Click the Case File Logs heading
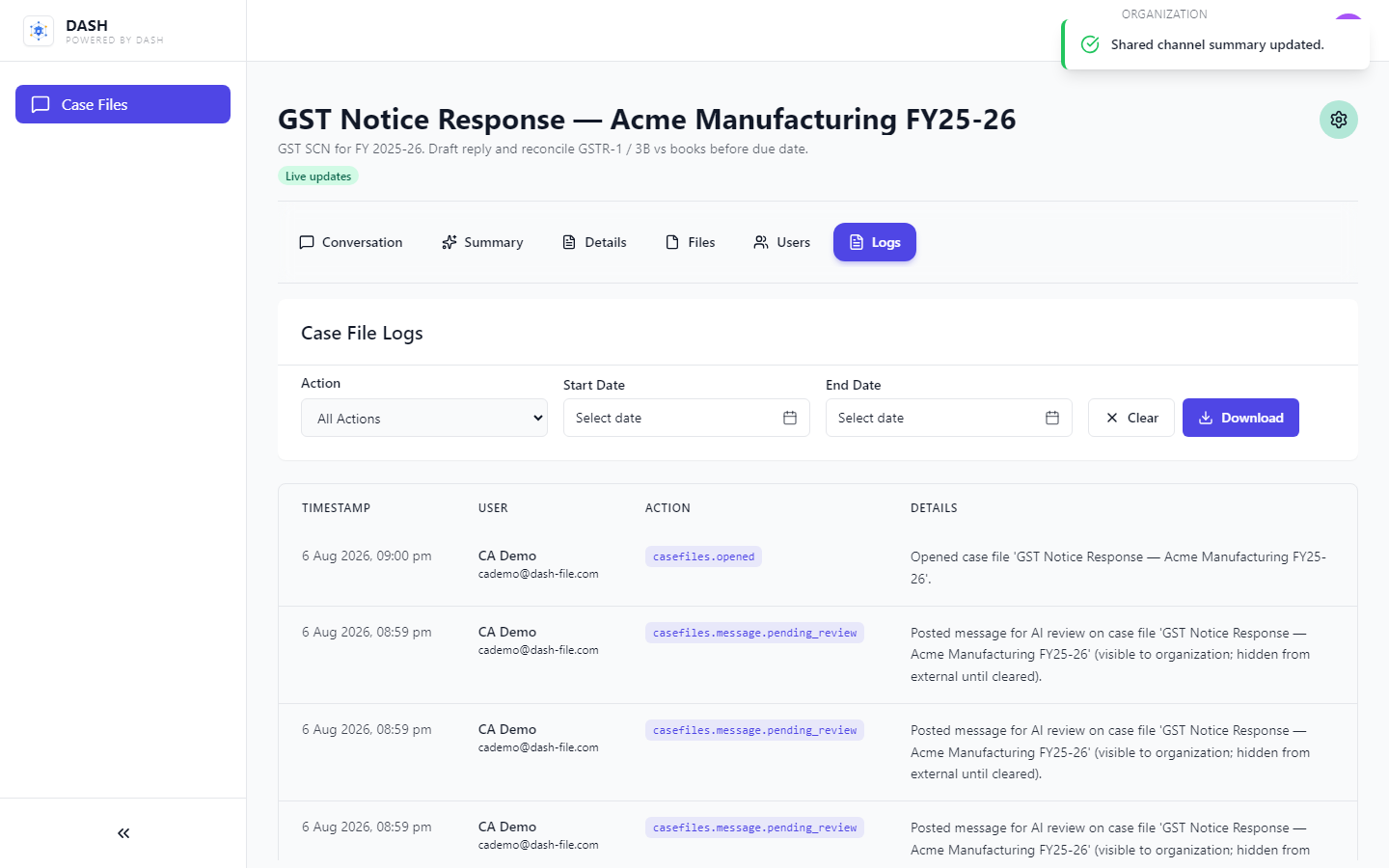 [362, 333]
